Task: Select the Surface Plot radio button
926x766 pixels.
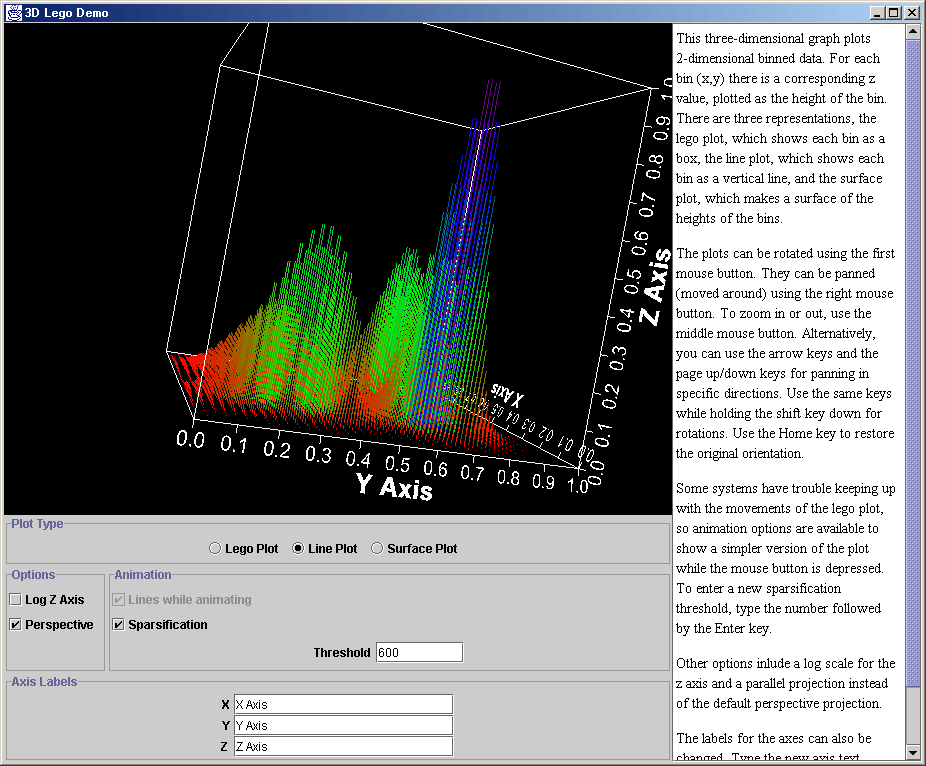Action: point(377,548)
